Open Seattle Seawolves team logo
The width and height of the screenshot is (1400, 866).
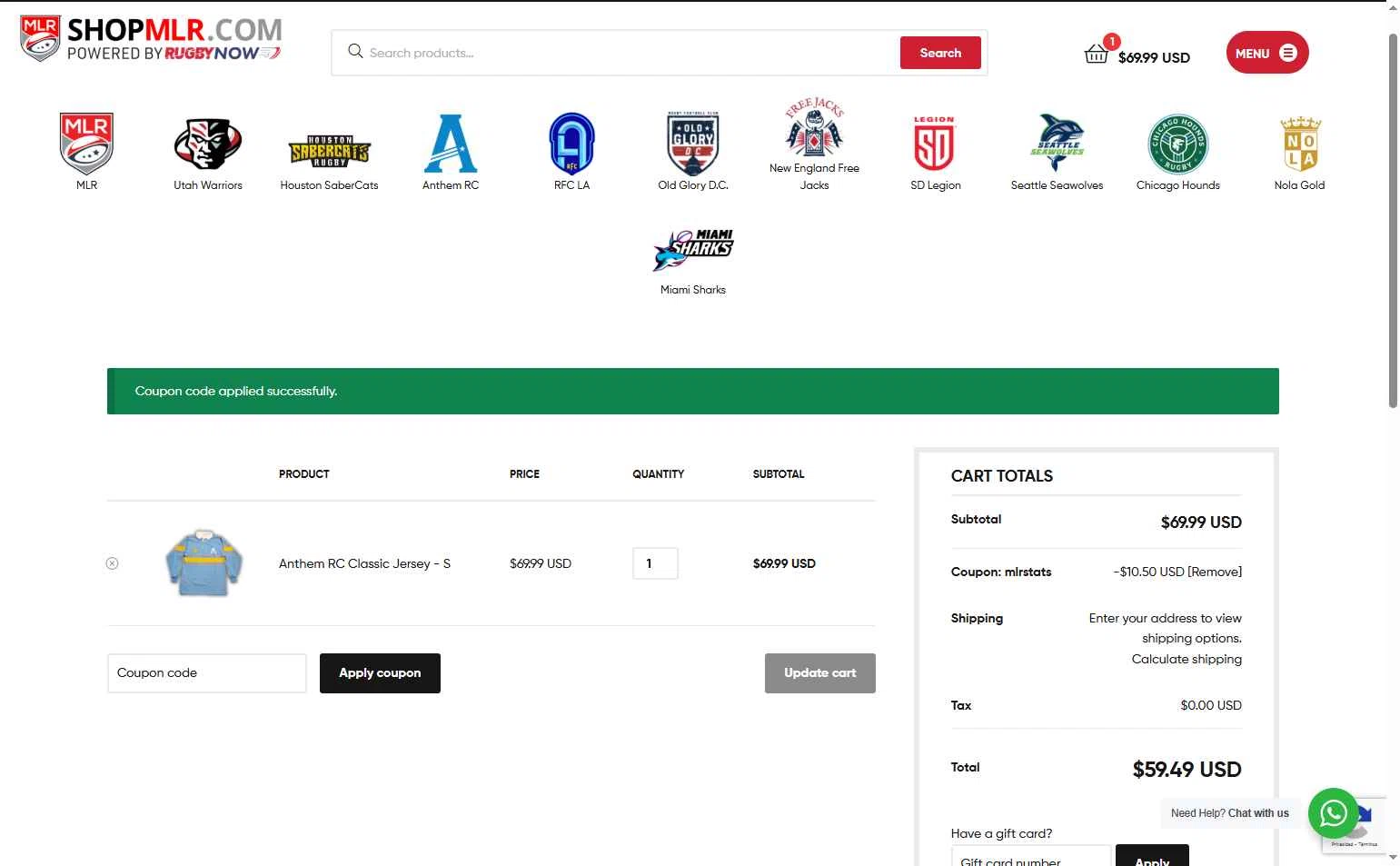[x=1057, y=144]
